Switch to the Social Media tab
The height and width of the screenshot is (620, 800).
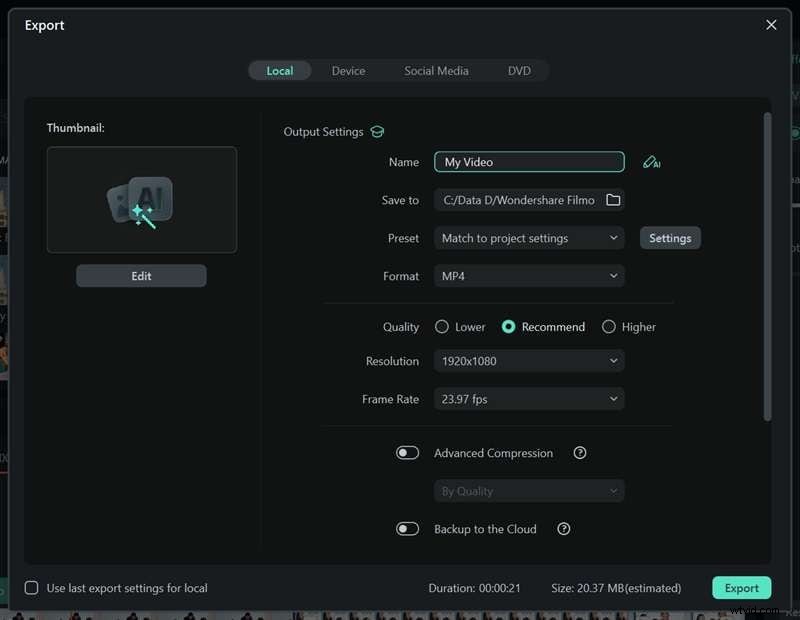(x=436, y=71)
